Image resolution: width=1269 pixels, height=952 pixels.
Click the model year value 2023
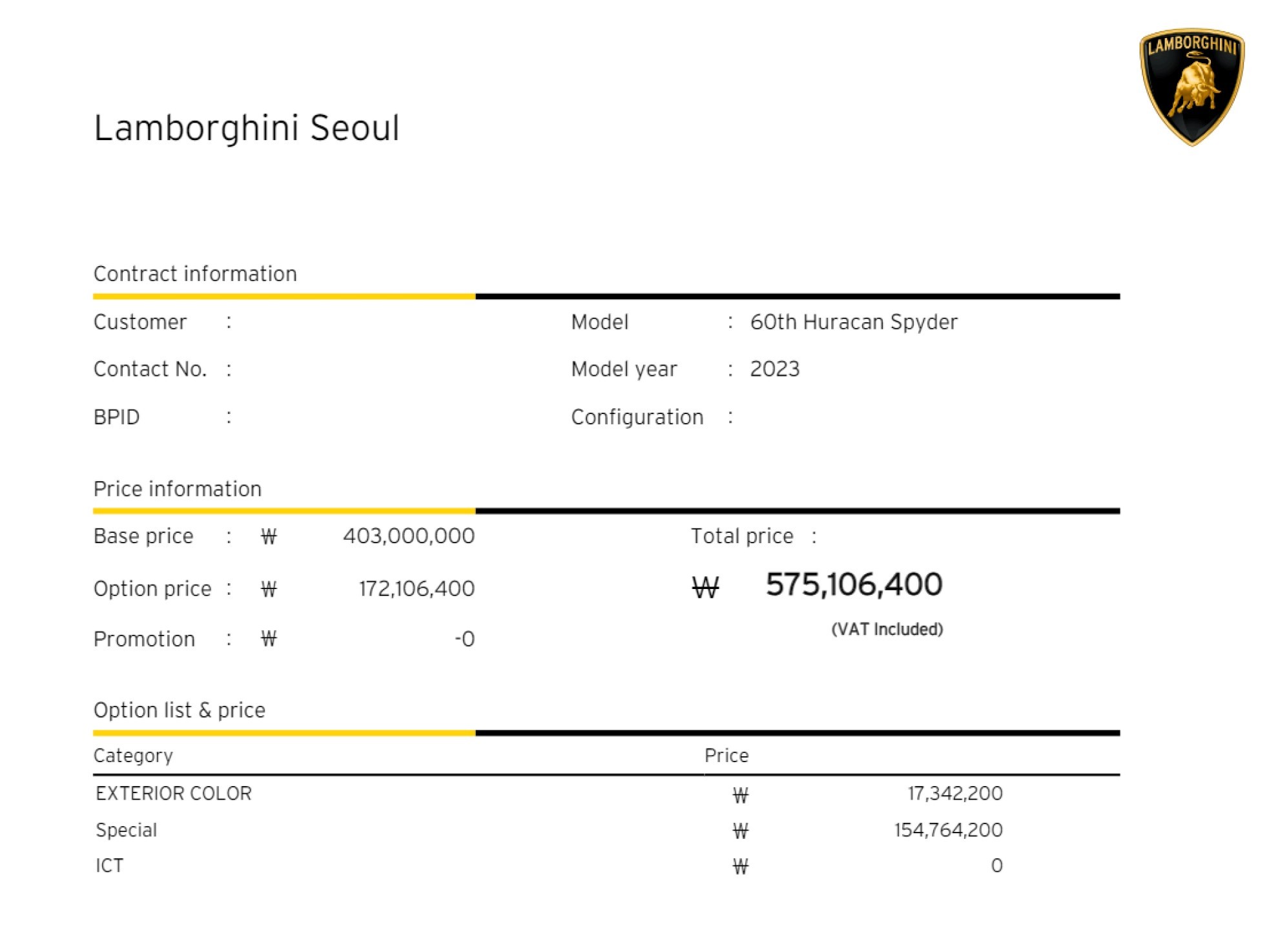774,369
